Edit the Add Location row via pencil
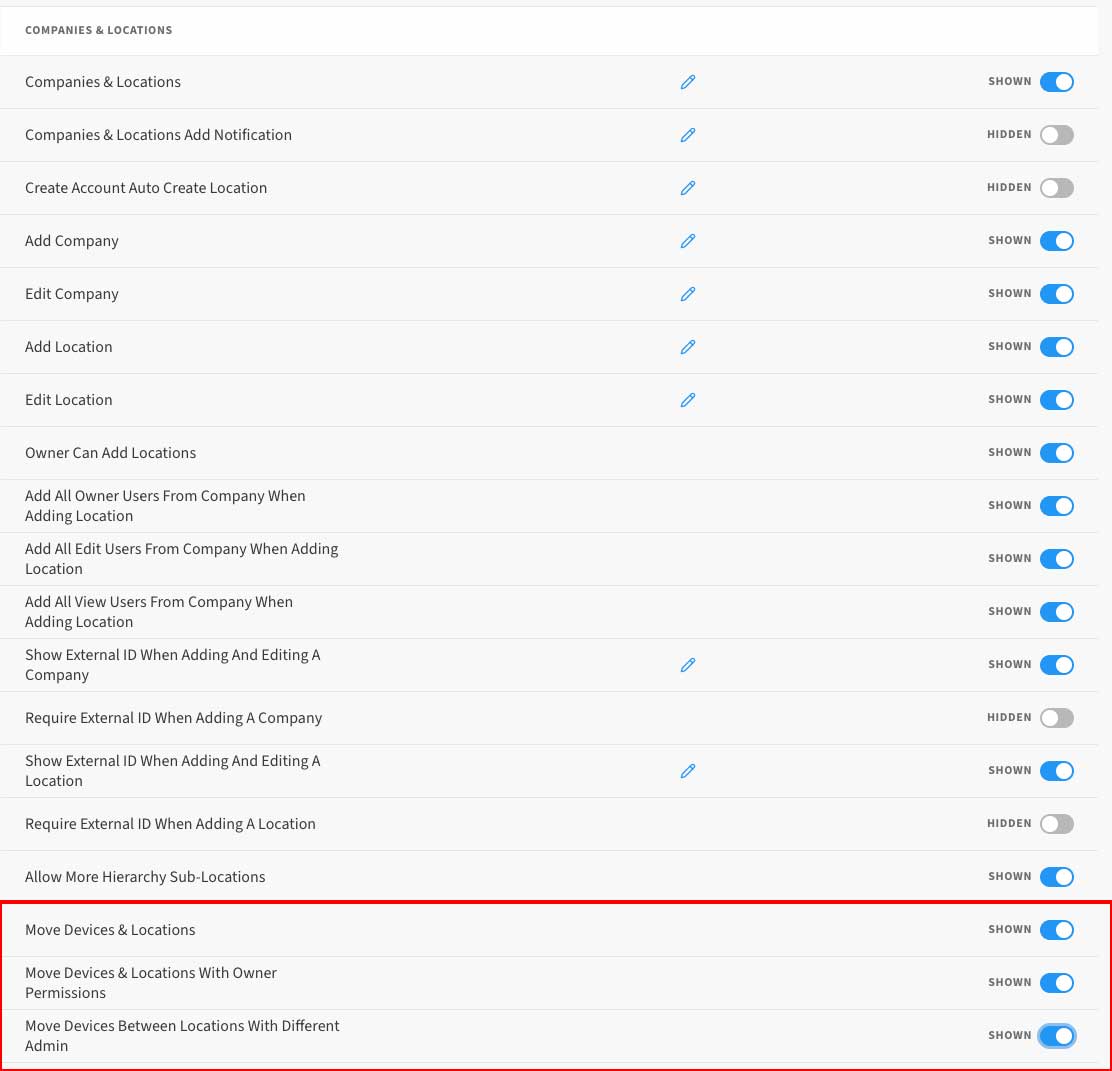 coord(688,347)
